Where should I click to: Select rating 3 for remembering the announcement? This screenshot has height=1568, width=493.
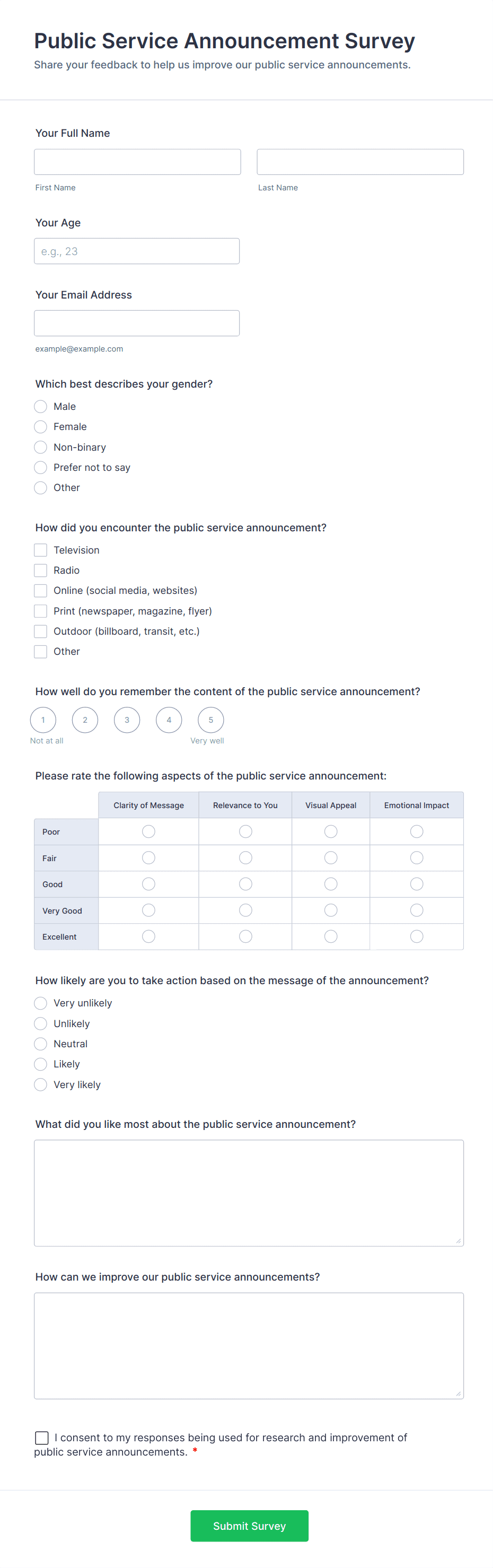(127, 720)
